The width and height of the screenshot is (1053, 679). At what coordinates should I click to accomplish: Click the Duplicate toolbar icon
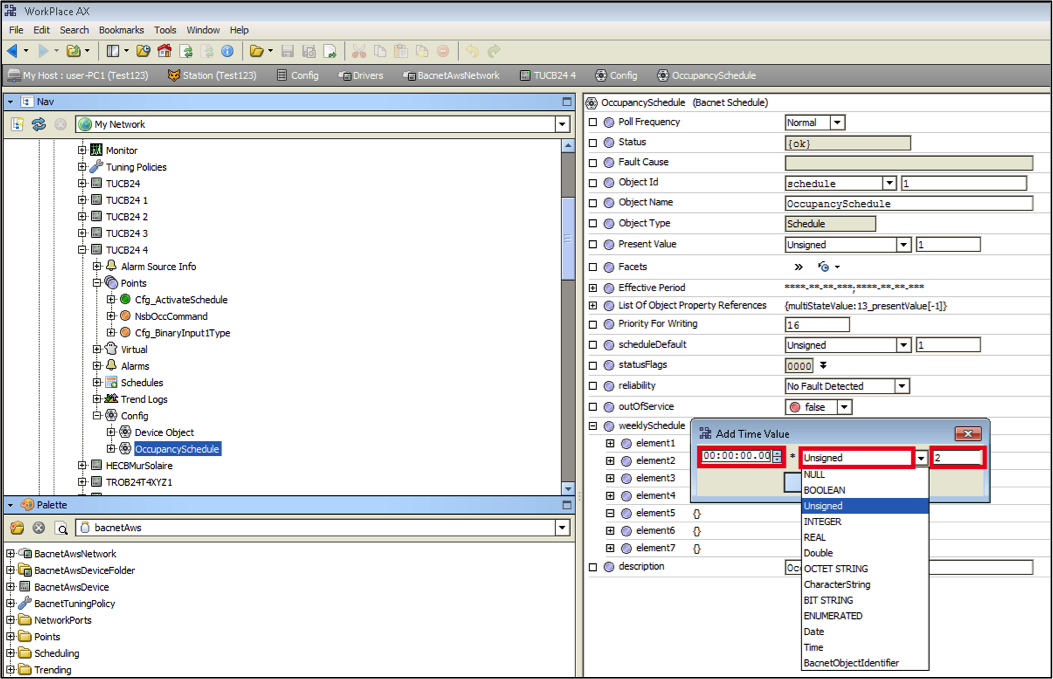tap(422, 51)
